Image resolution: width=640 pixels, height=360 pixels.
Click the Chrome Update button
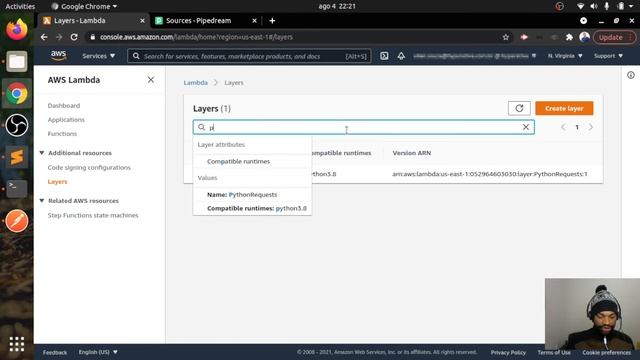614,37
